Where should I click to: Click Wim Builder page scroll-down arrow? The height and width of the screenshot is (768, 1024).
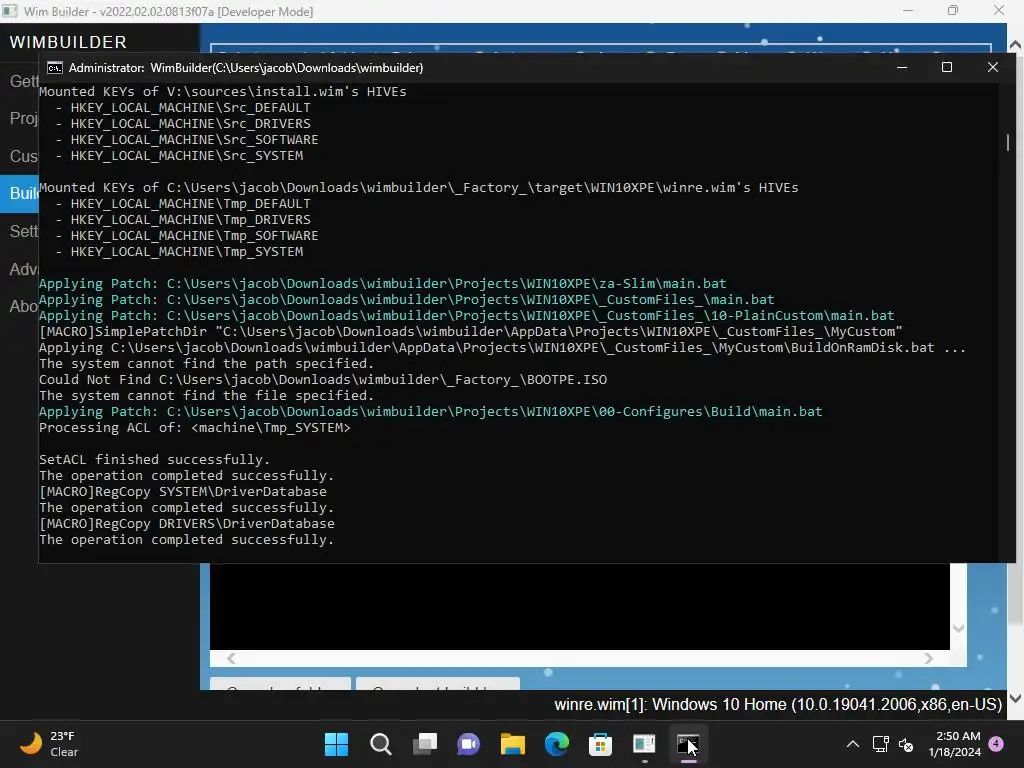coord(1015,698)
